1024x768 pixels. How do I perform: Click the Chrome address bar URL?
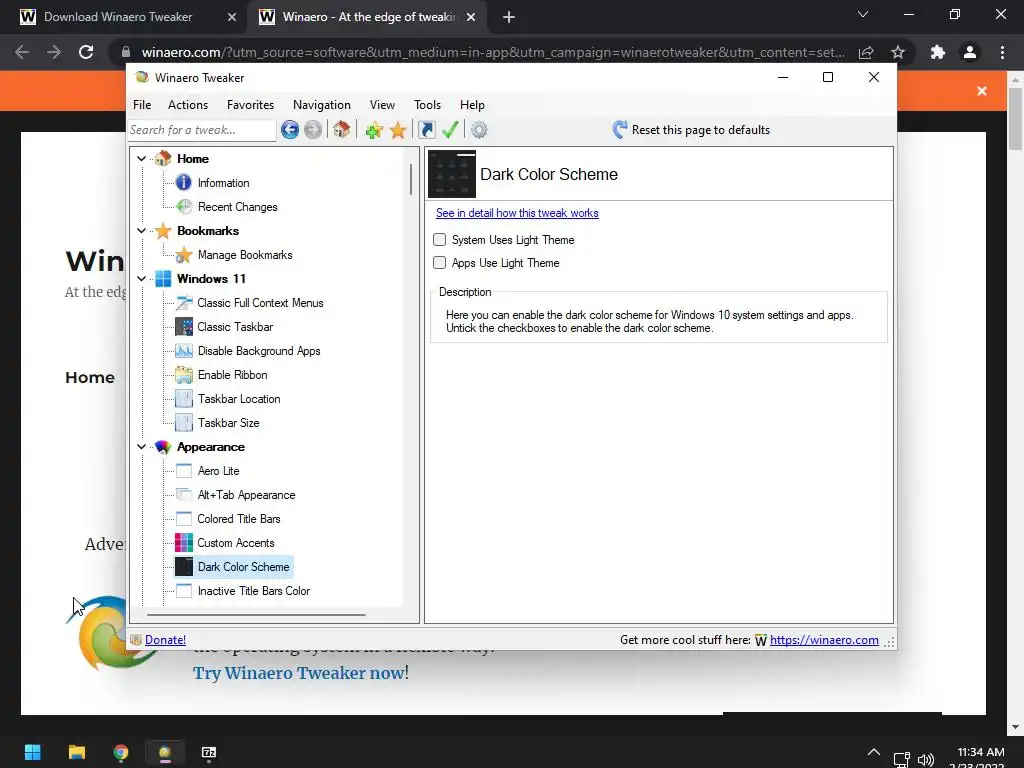(x=493, y=52)
